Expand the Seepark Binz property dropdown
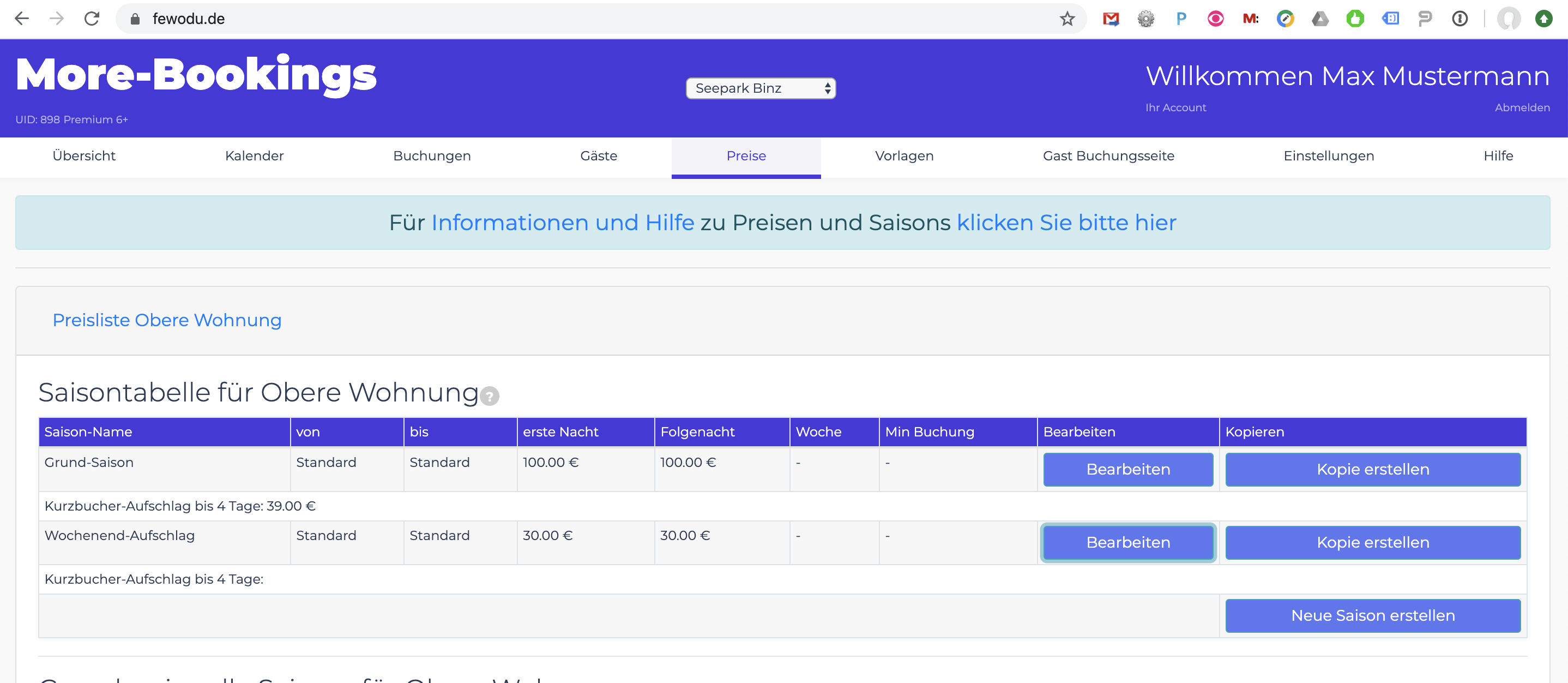1568x683 pixels. pos(760,88)
